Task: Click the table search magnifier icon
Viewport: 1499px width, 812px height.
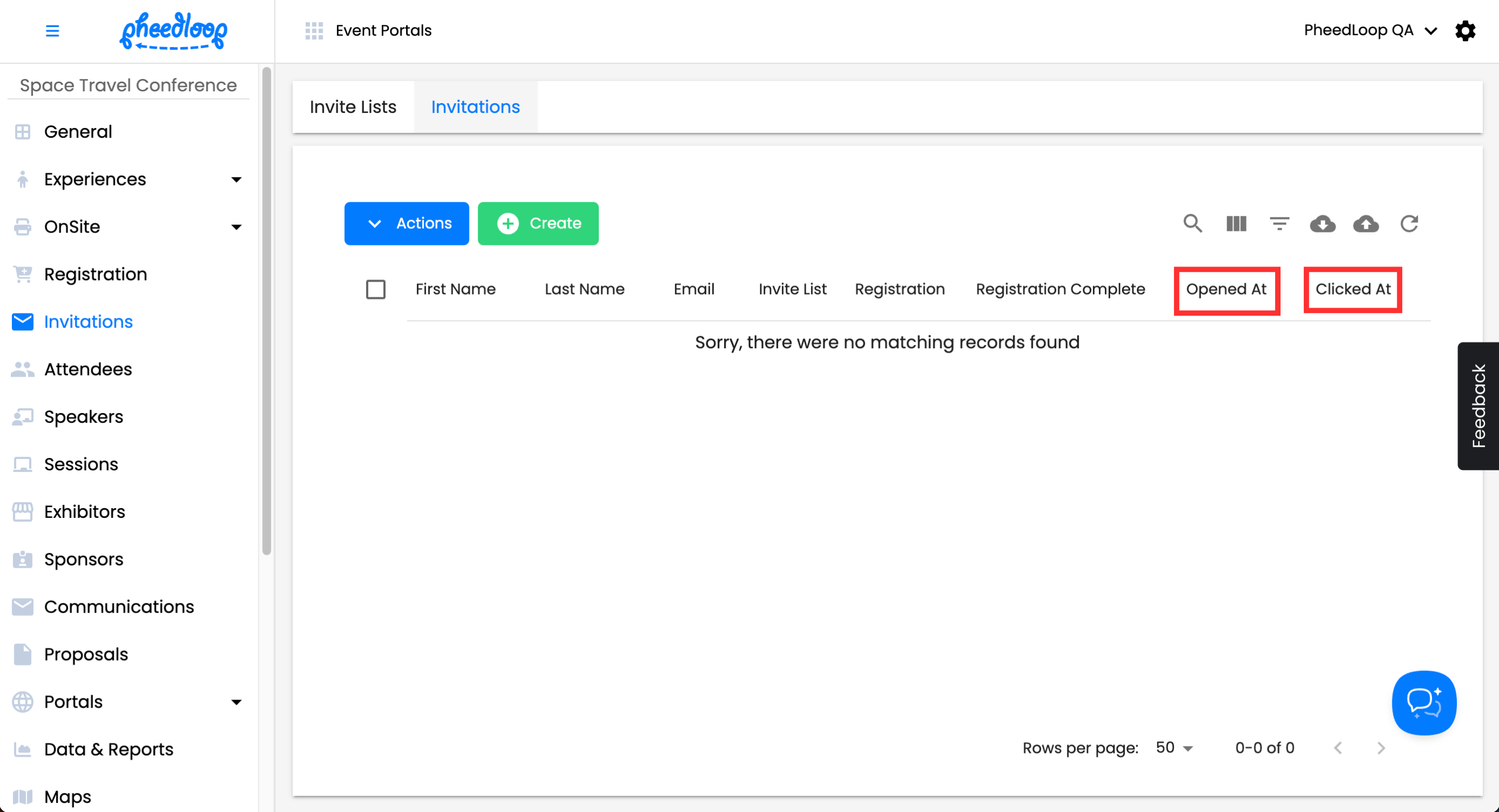Action: click(1192, 223)
